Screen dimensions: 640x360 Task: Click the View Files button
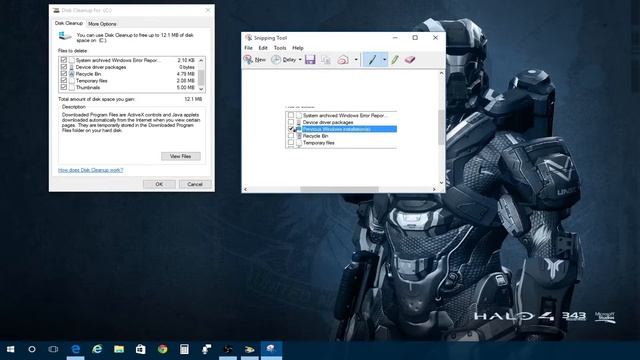[180, 156]
